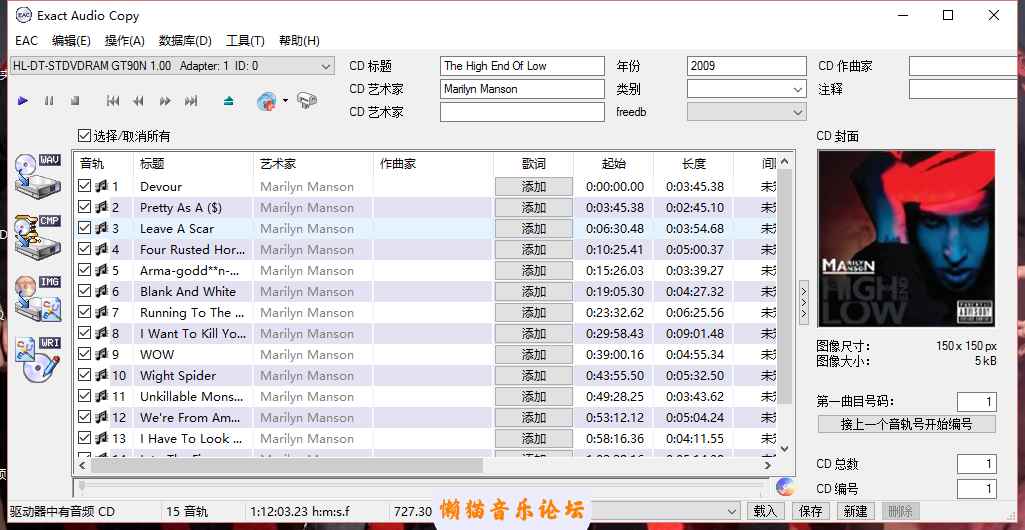Open the 工具(T) menu
Screen dimensions: 1025x530
click(245, 41)
